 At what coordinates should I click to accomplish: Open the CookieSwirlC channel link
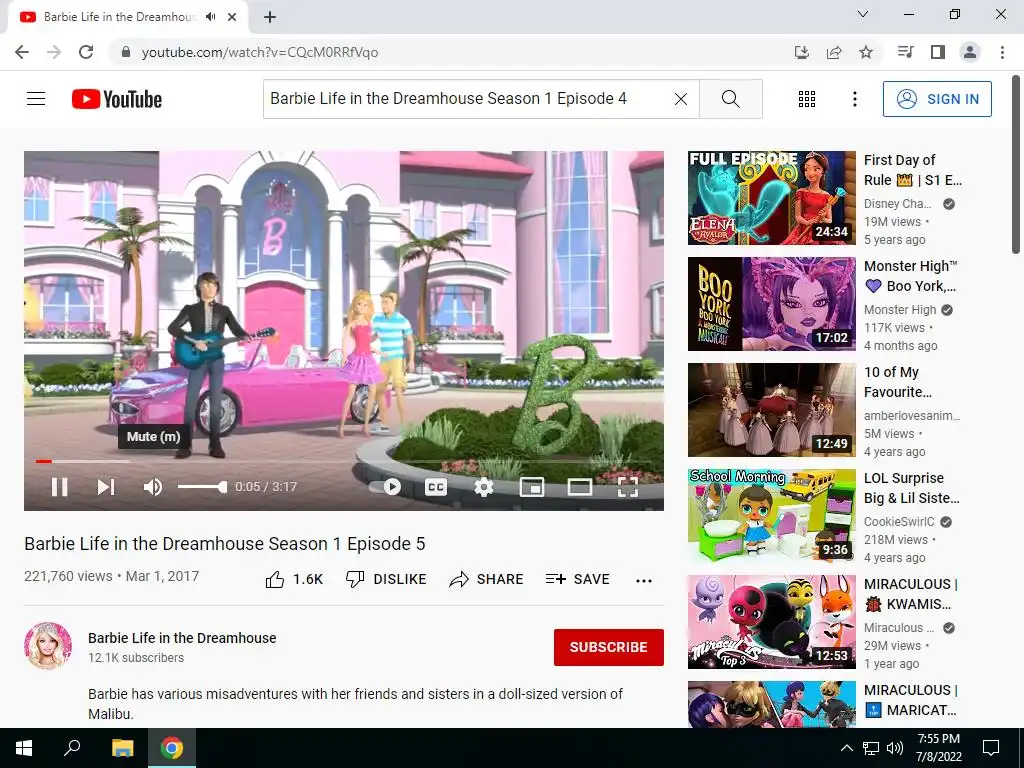click(x=899, y=522)
